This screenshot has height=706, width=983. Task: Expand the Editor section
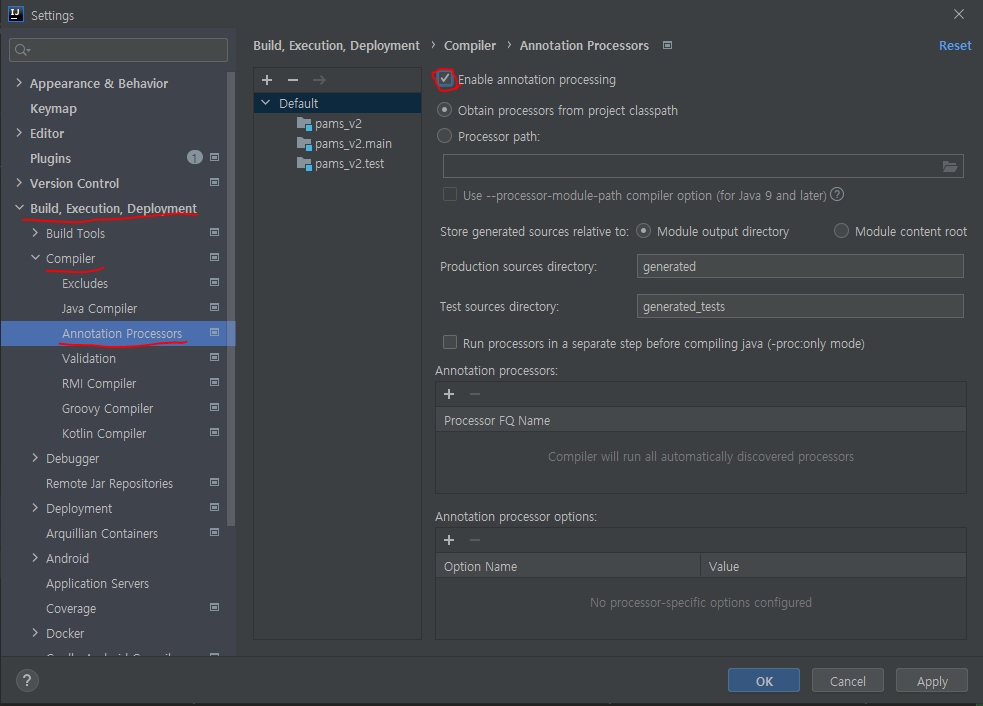pyautogui.click(x=19, y=133)
